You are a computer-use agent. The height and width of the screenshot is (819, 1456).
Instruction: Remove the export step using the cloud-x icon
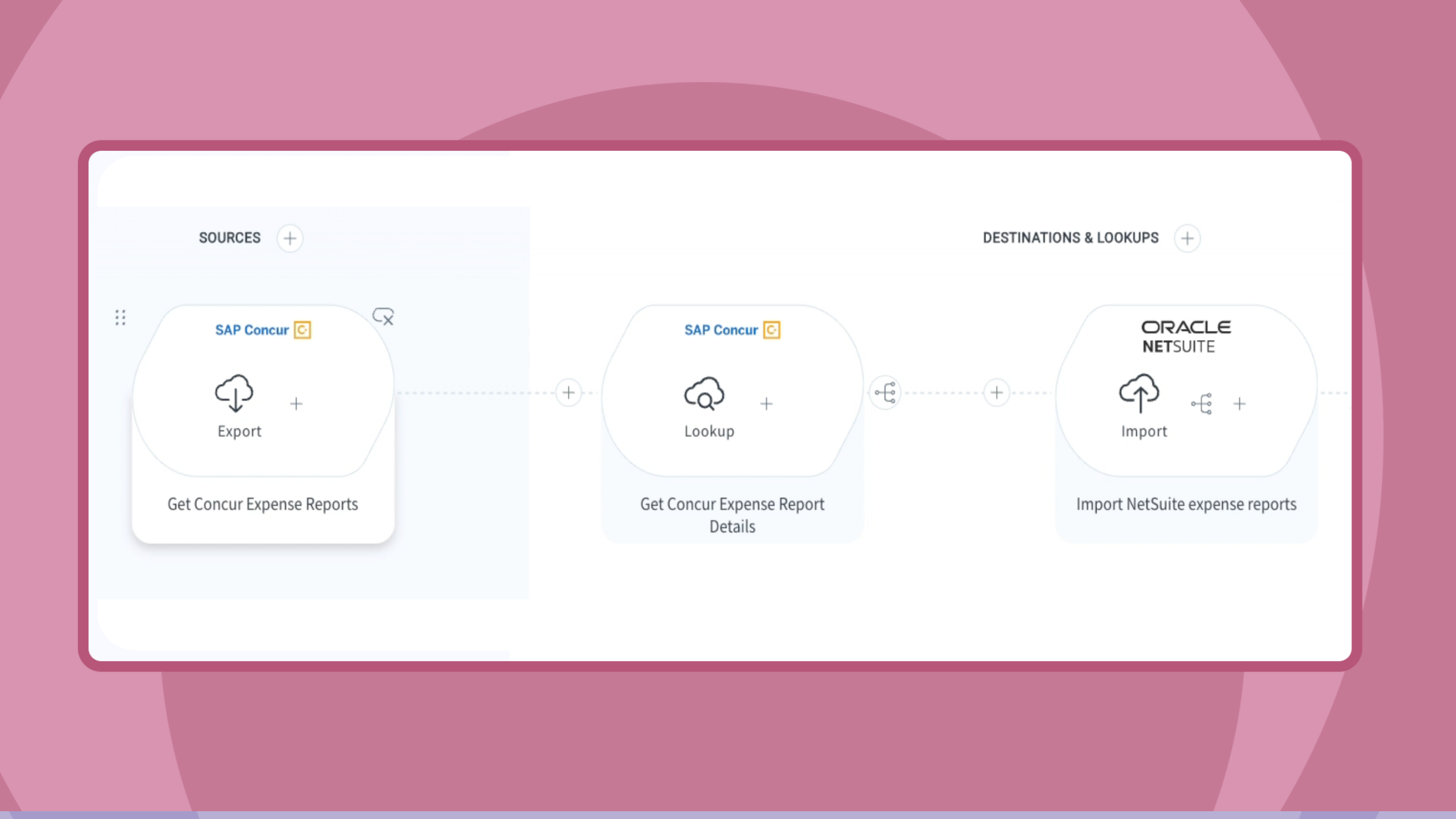(x=383, y=317)
